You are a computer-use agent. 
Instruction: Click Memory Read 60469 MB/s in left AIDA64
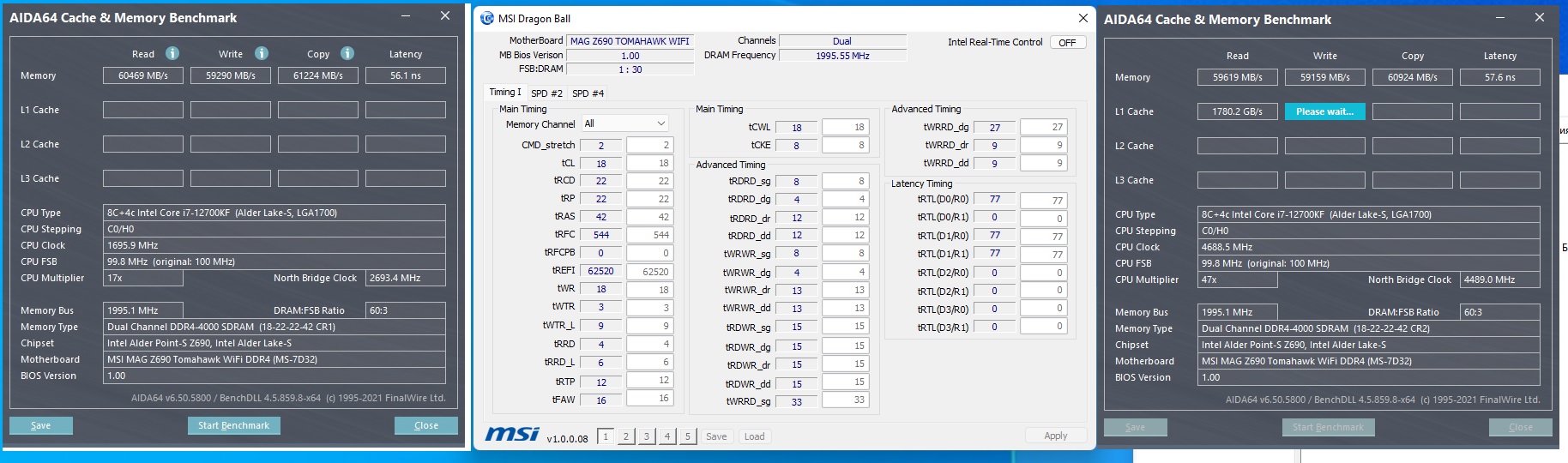tap(143, 75)
